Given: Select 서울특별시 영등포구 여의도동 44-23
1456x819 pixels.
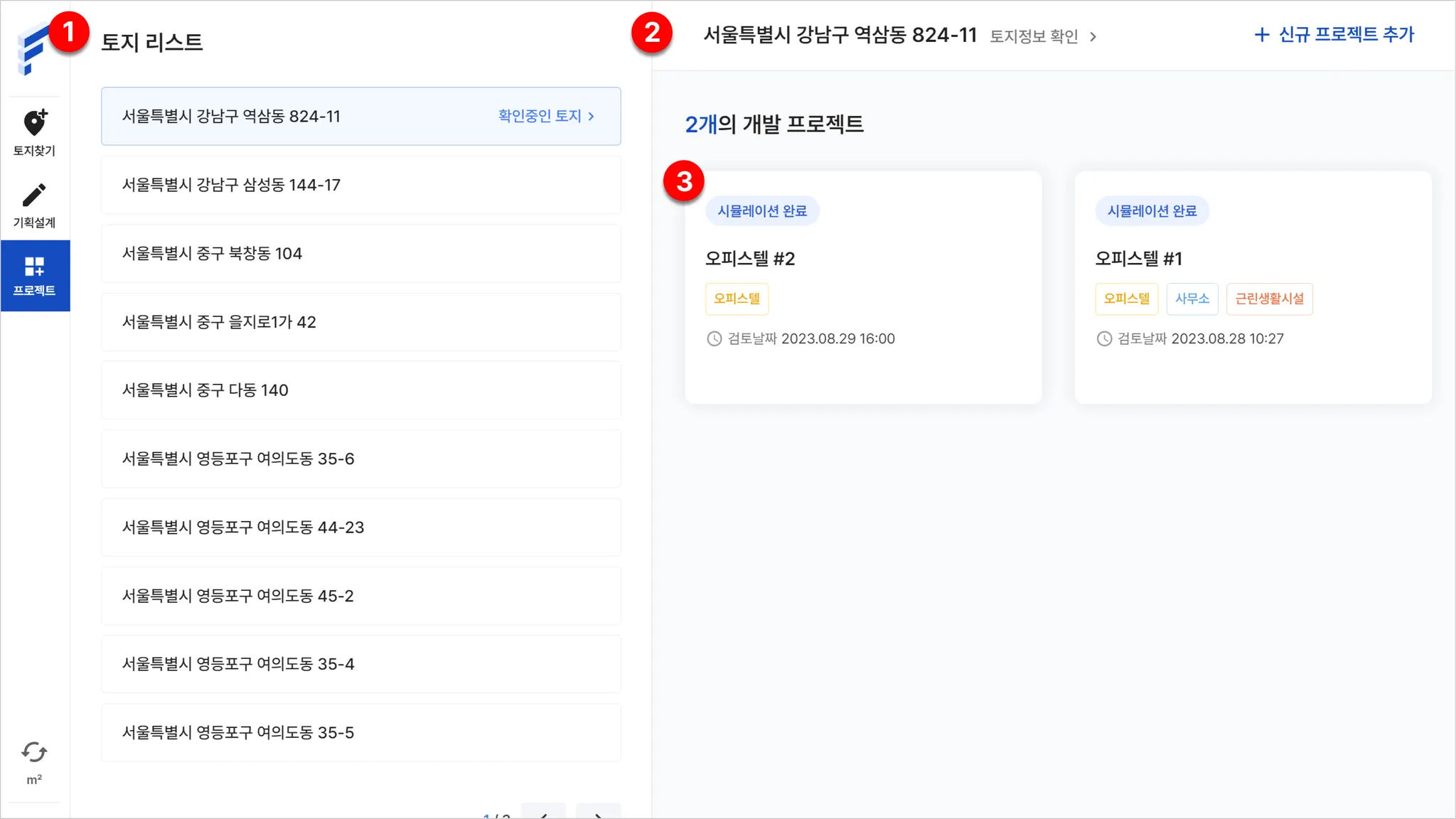Looking at the screenshot, I should (360, 528).
